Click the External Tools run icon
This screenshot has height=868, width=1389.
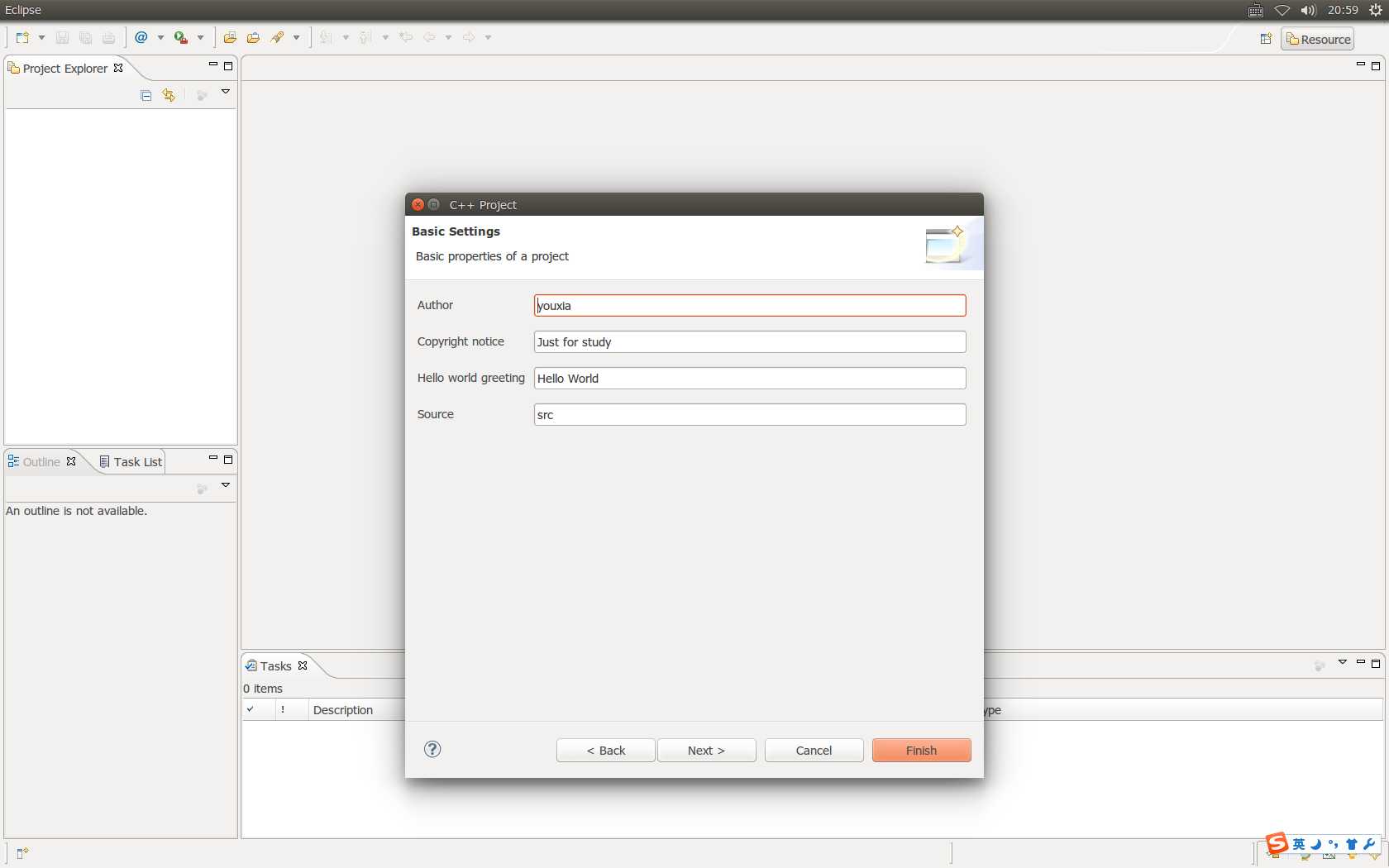click(x=180, y=38)
